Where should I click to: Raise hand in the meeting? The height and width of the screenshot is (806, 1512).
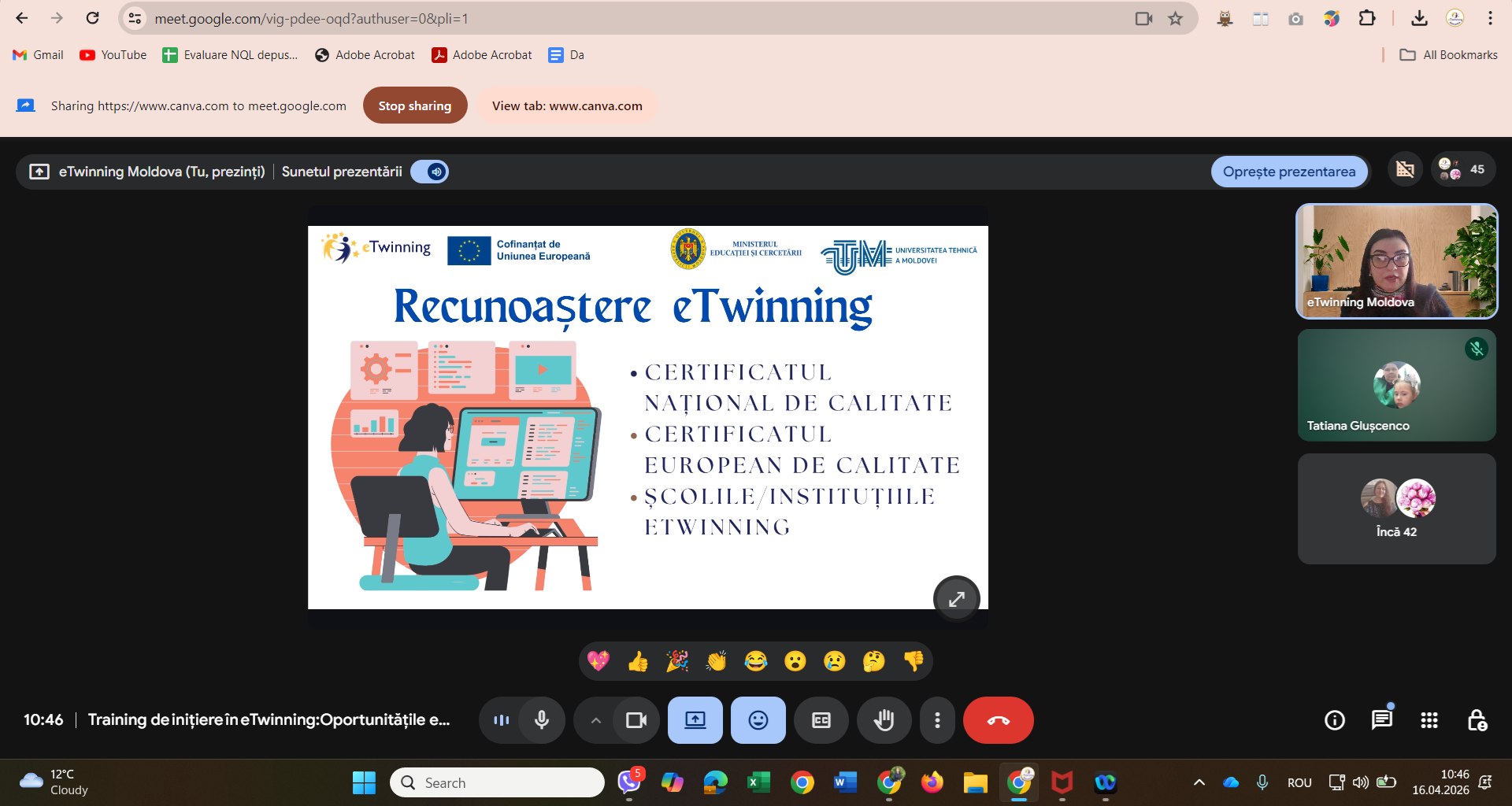tap(884, 720)
